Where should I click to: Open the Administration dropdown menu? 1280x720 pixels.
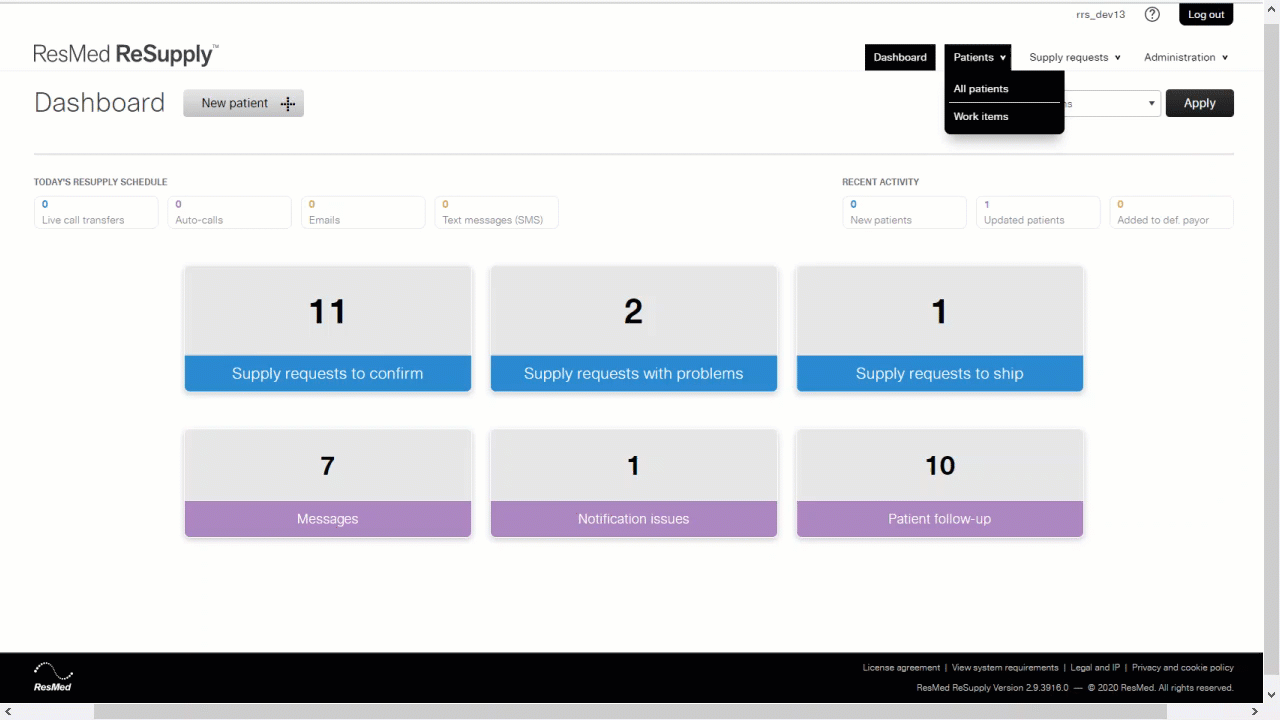[1185, 57]
